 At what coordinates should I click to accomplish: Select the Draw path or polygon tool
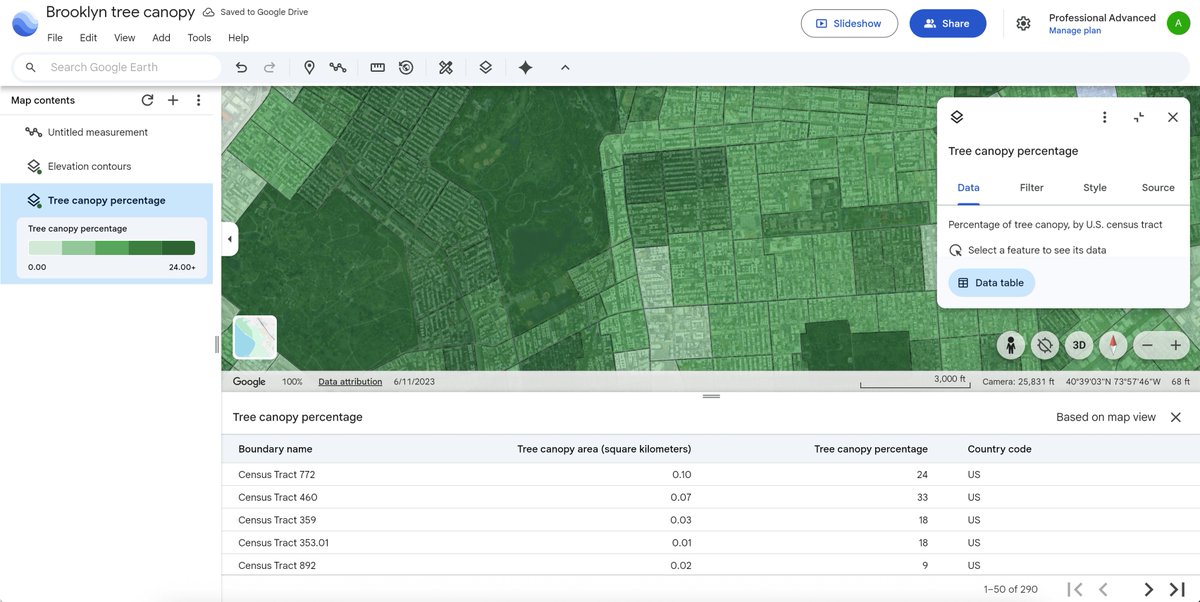338,67
